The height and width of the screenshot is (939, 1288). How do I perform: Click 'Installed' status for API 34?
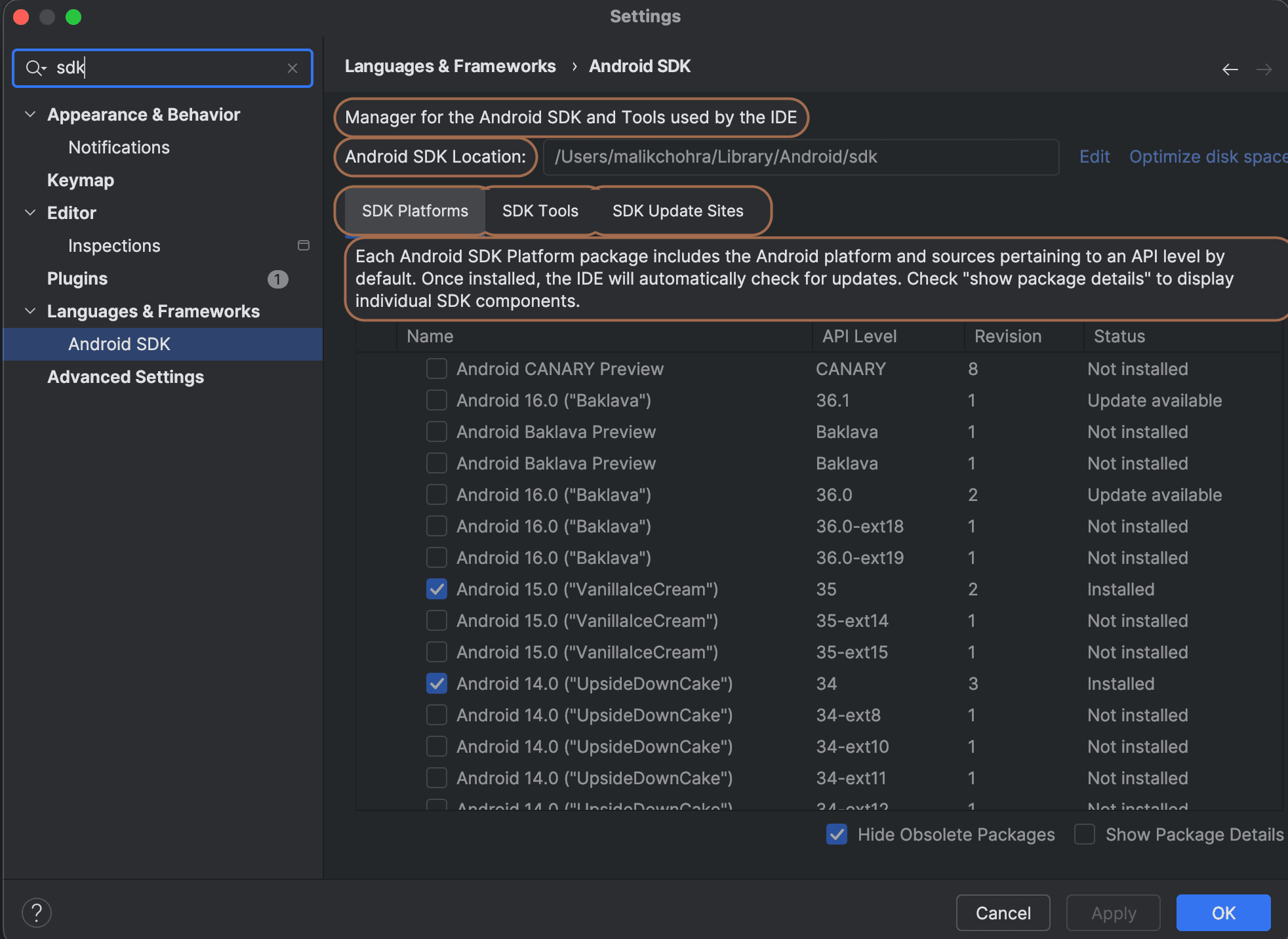1121,684
